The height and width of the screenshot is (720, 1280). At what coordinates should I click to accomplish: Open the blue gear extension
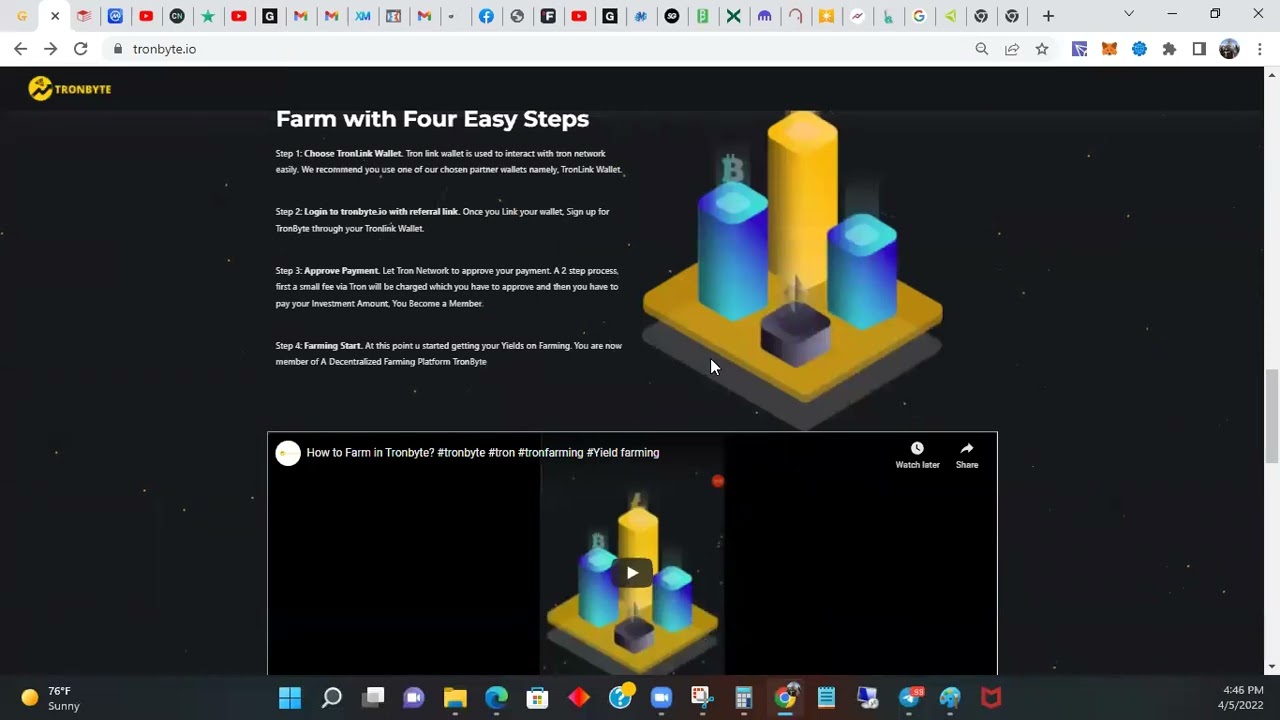tap(1139, 49)
